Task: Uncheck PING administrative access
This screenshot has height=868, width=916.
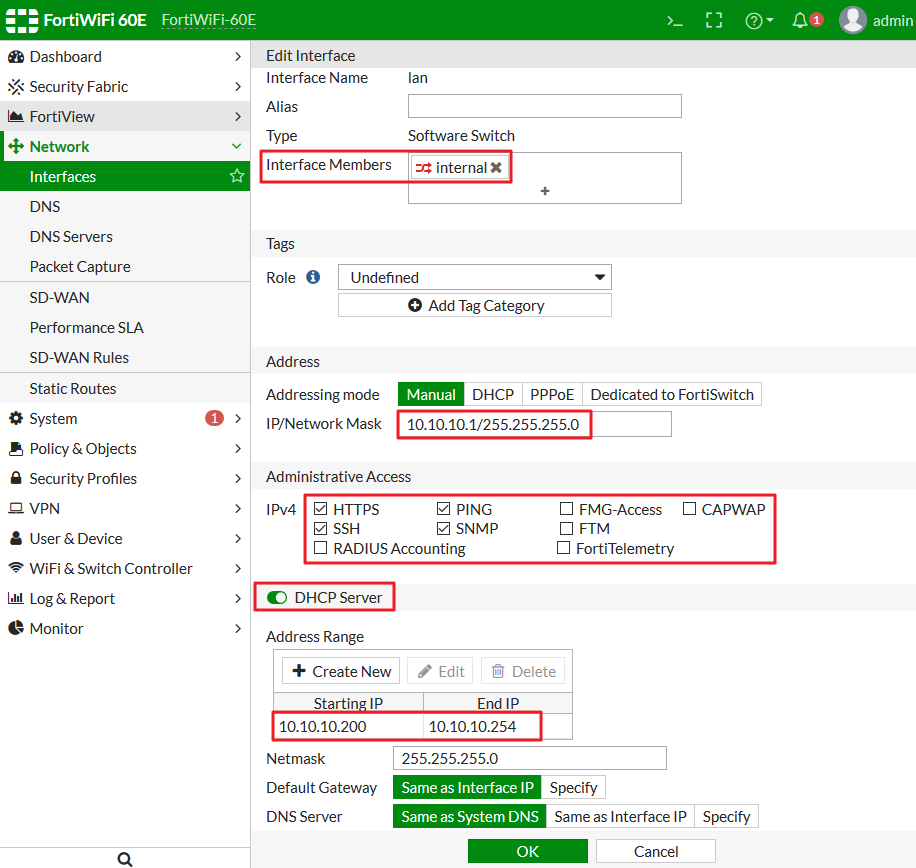Action: click(x=443, y=509)
